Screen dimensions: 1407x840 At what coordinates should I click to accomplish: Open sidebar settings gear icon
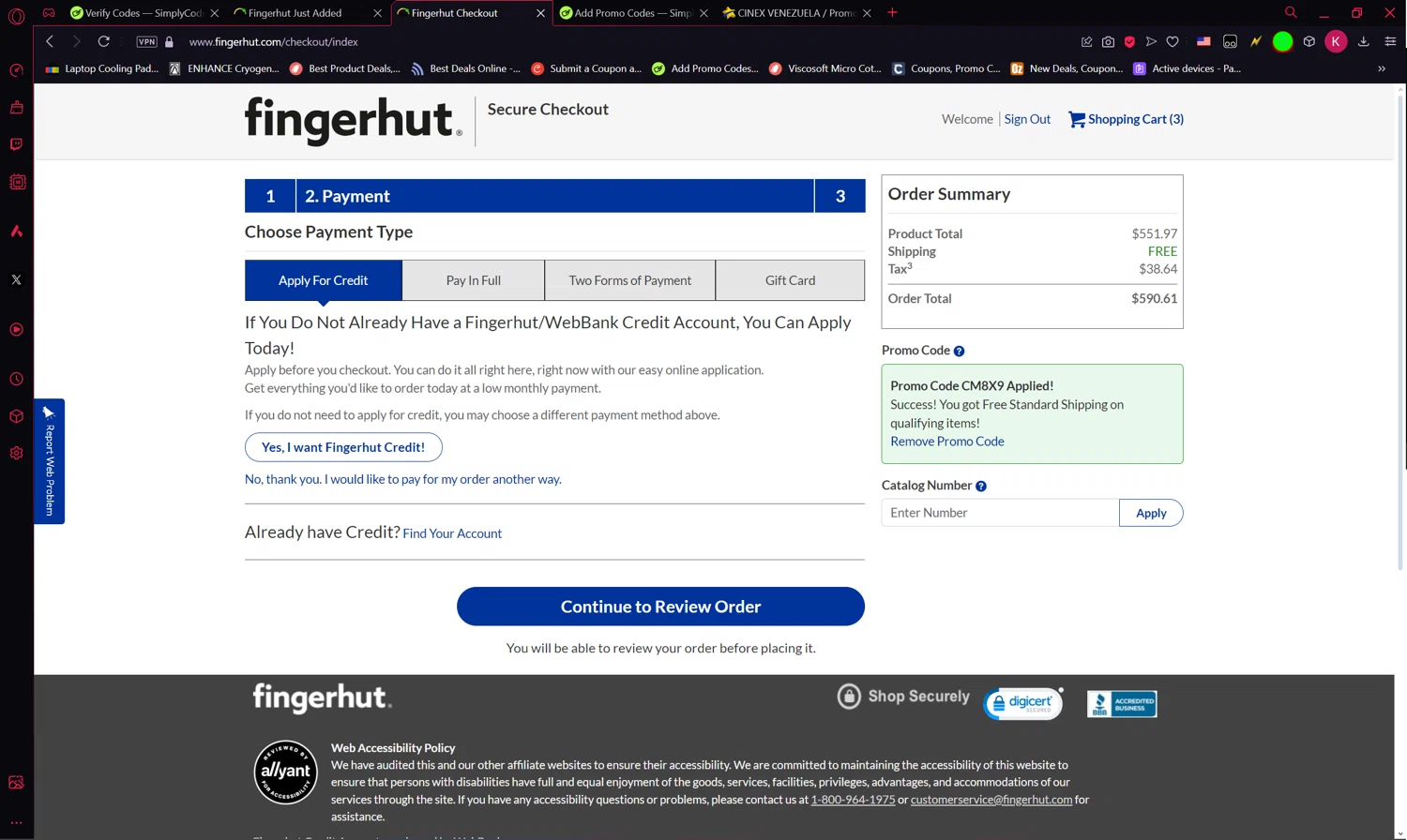coord(16,453)
